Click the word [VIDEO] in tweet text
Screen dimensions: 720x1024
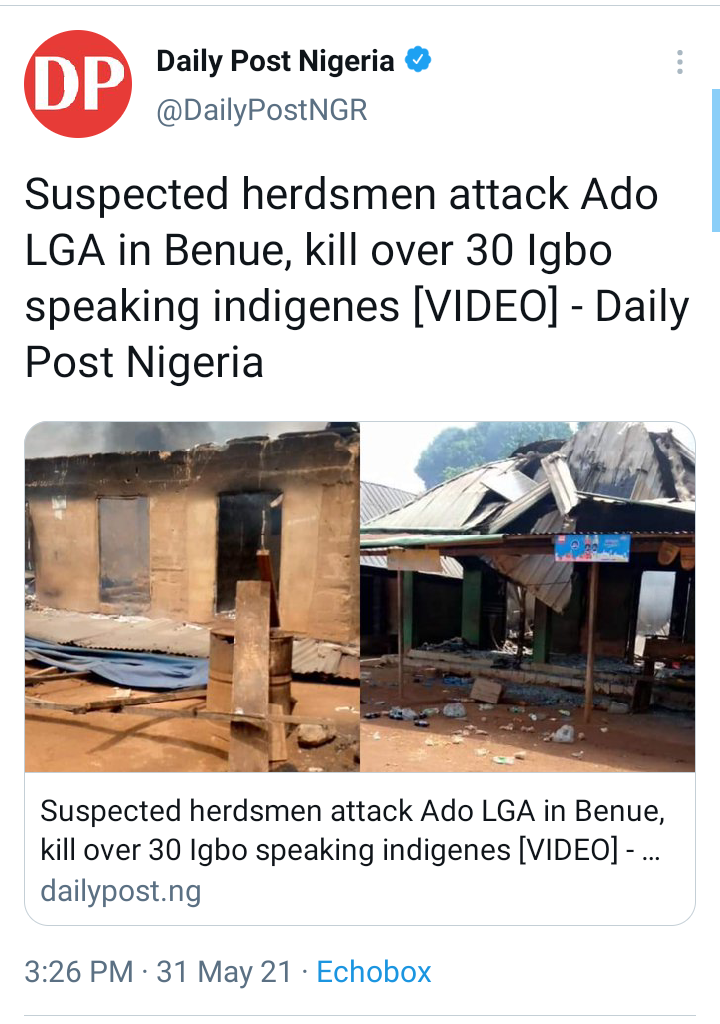[x=486, y=307]
